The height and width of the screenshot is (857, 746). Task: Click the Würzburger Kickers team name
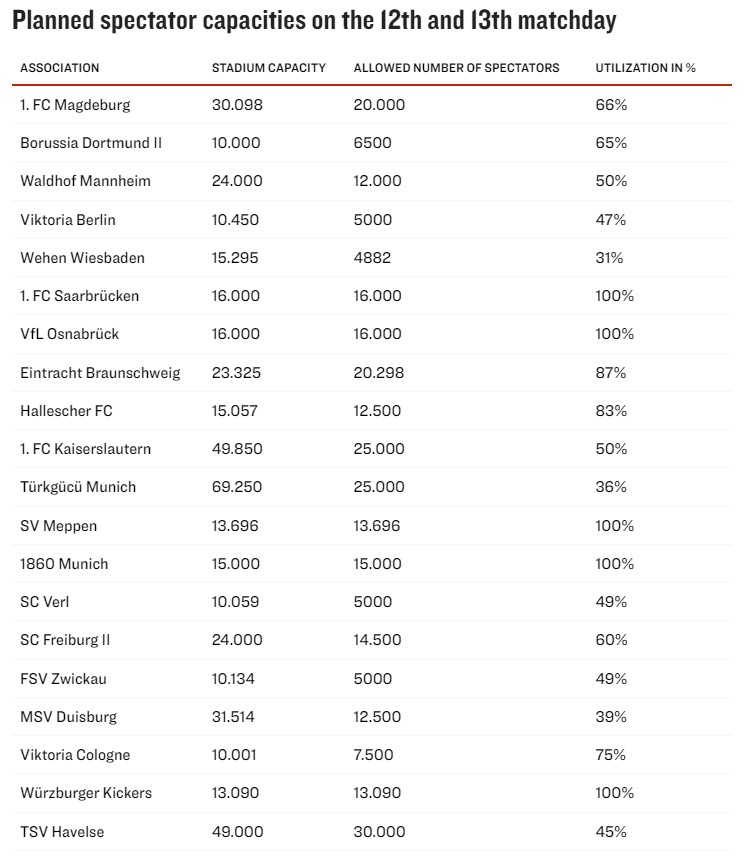click(x=86, y=793)
